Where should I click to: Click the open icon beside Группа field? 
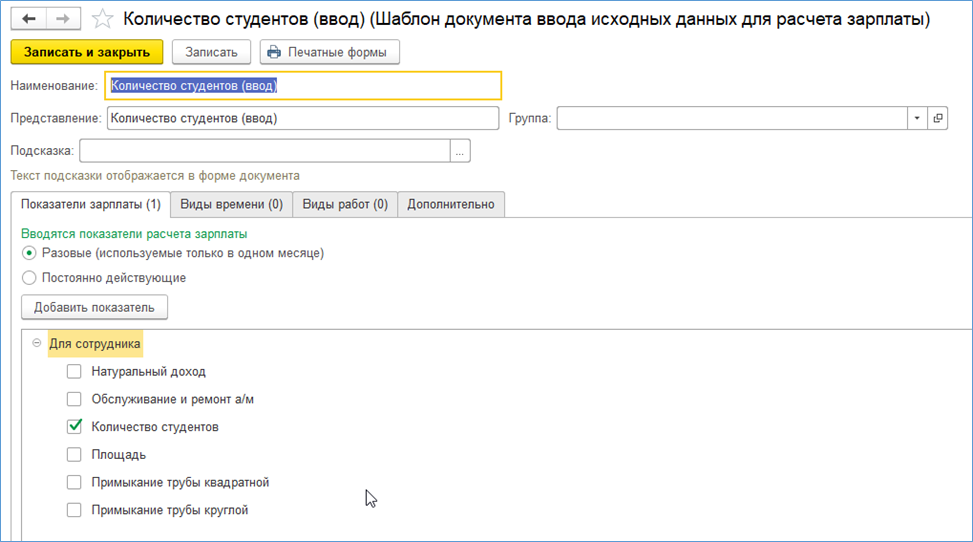point(937,118)
